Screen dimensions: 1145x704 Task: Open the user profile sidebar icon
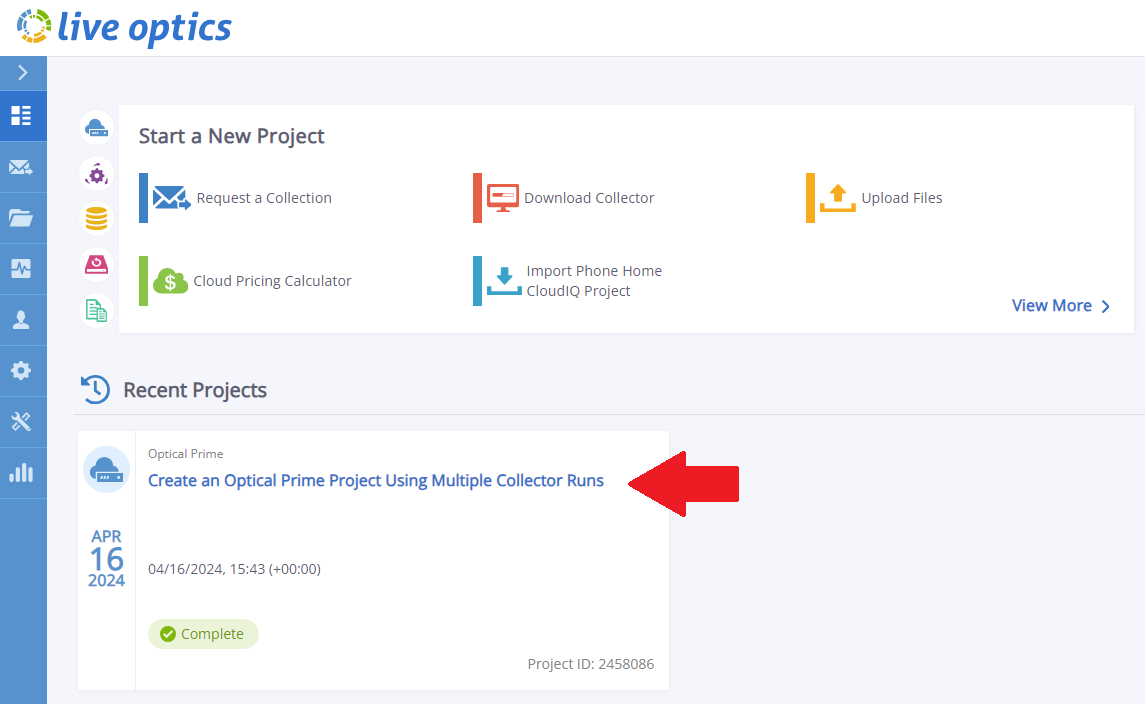point(22,320)
